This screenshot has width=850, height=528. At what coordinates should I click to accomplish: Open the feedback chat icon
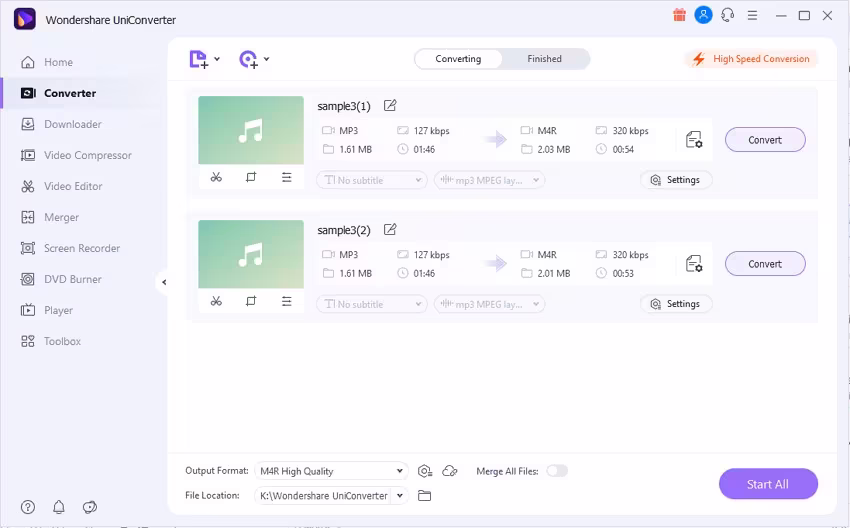click(89, 507)
